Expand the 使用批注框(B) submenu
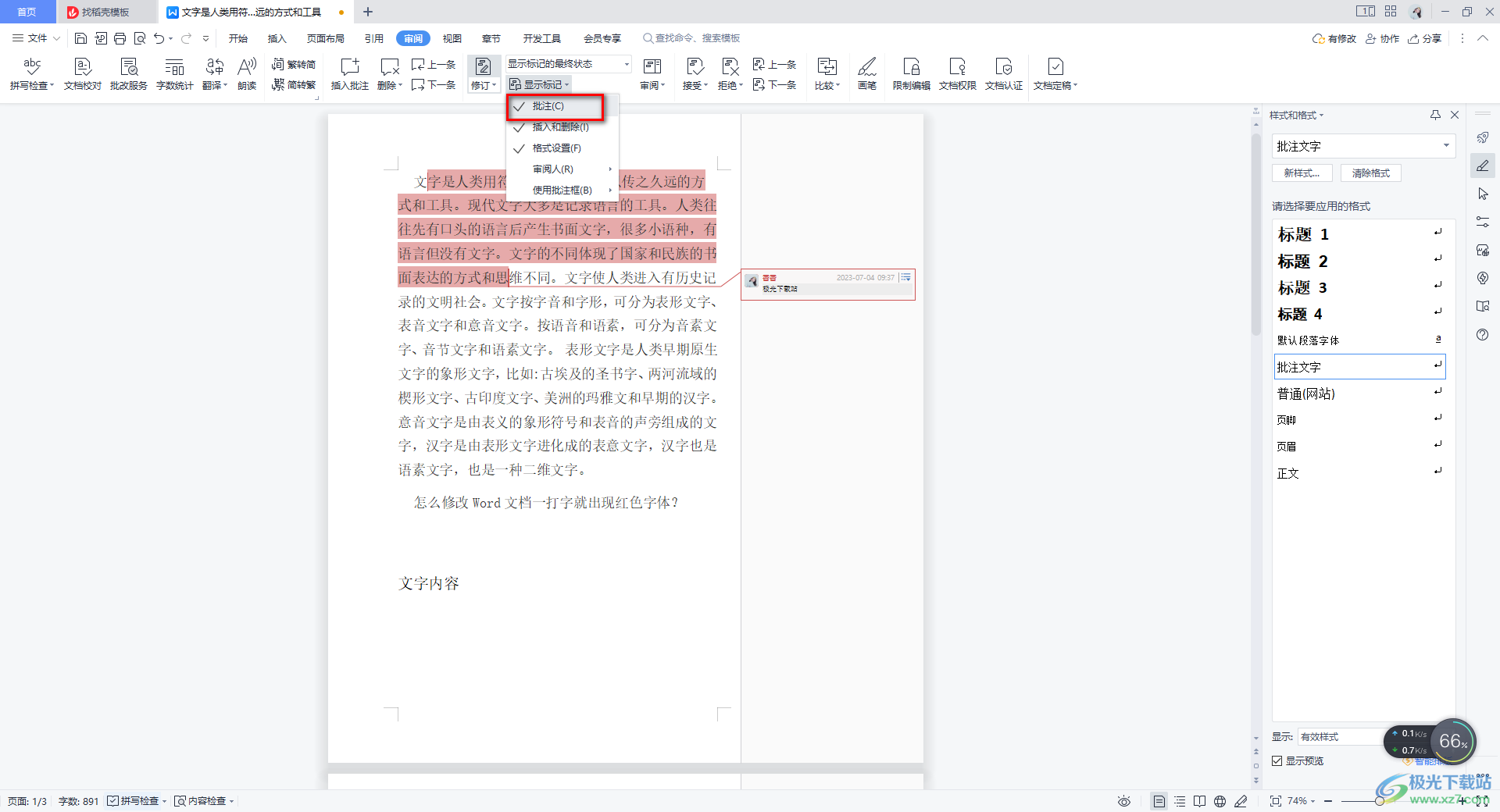 562,191
